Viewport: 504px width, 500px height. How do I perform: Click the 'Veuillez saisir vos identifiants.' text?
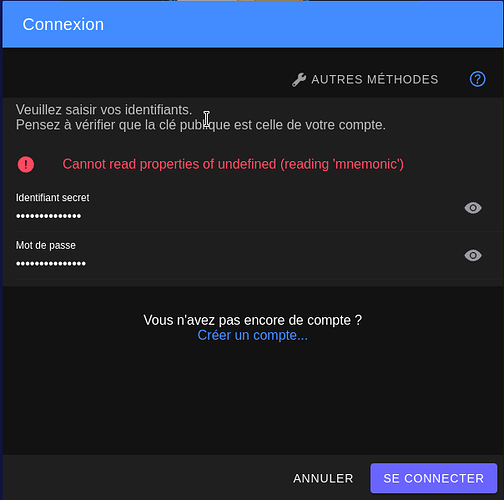coord(104,110)
